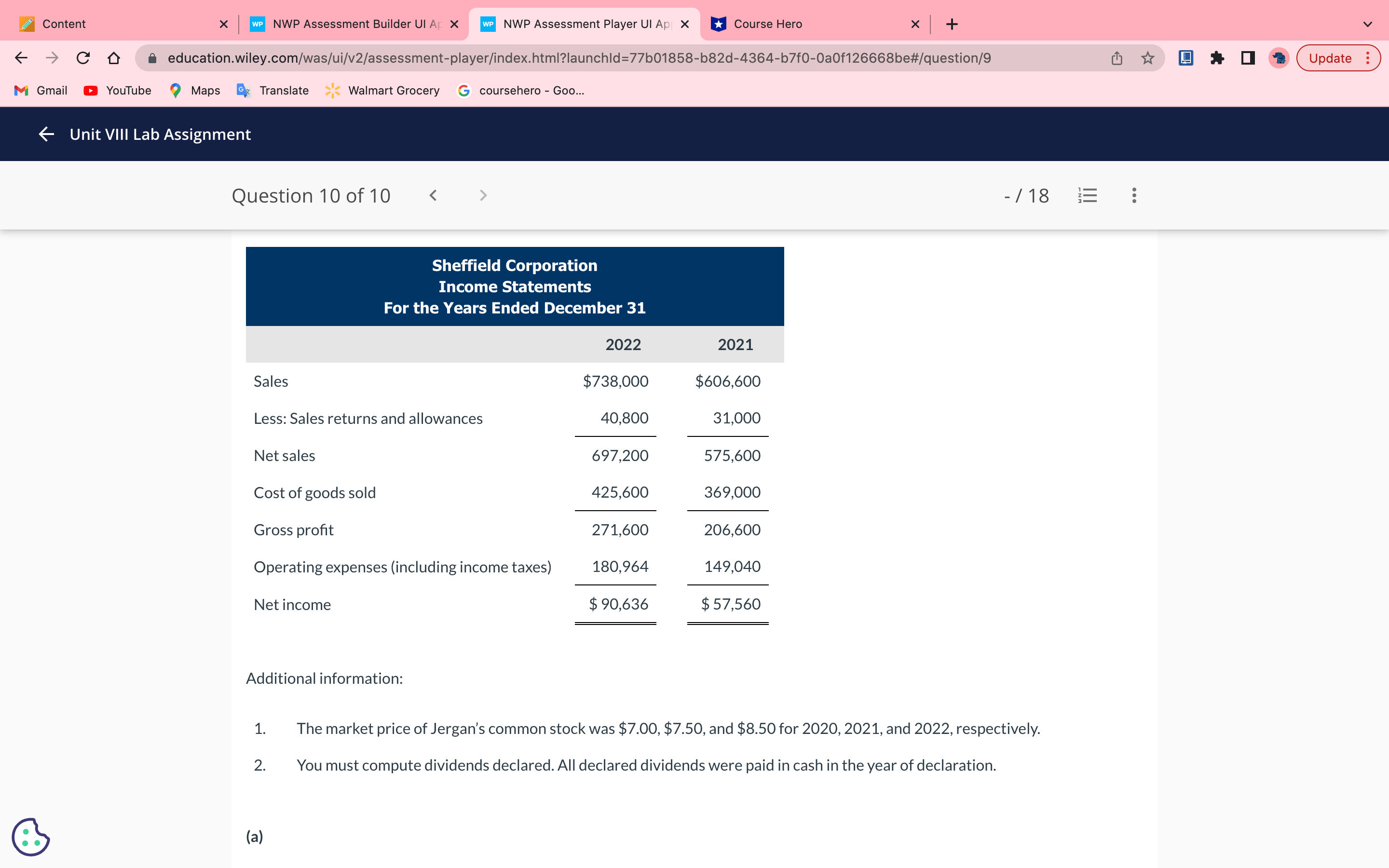Open the assessment player's three-dot options menu

point(1134,195)
